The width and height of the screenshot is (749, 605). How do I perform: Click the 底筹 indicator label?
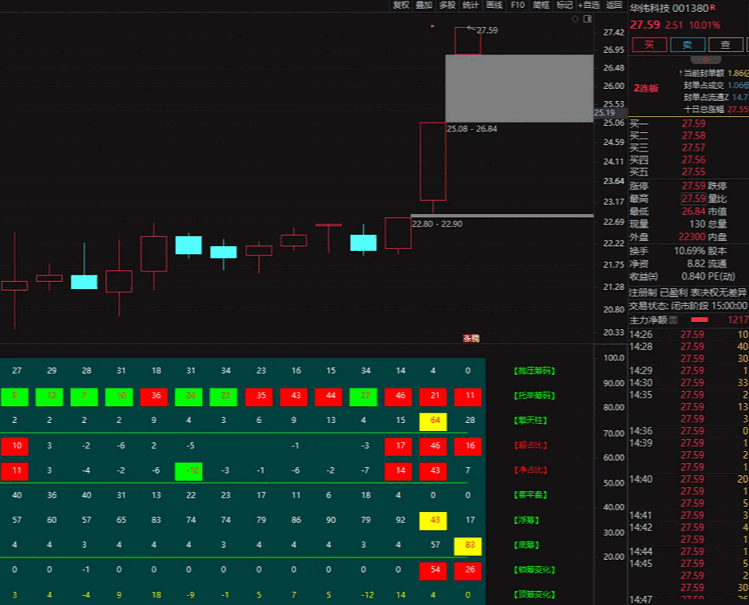click(x=526, y=545)
